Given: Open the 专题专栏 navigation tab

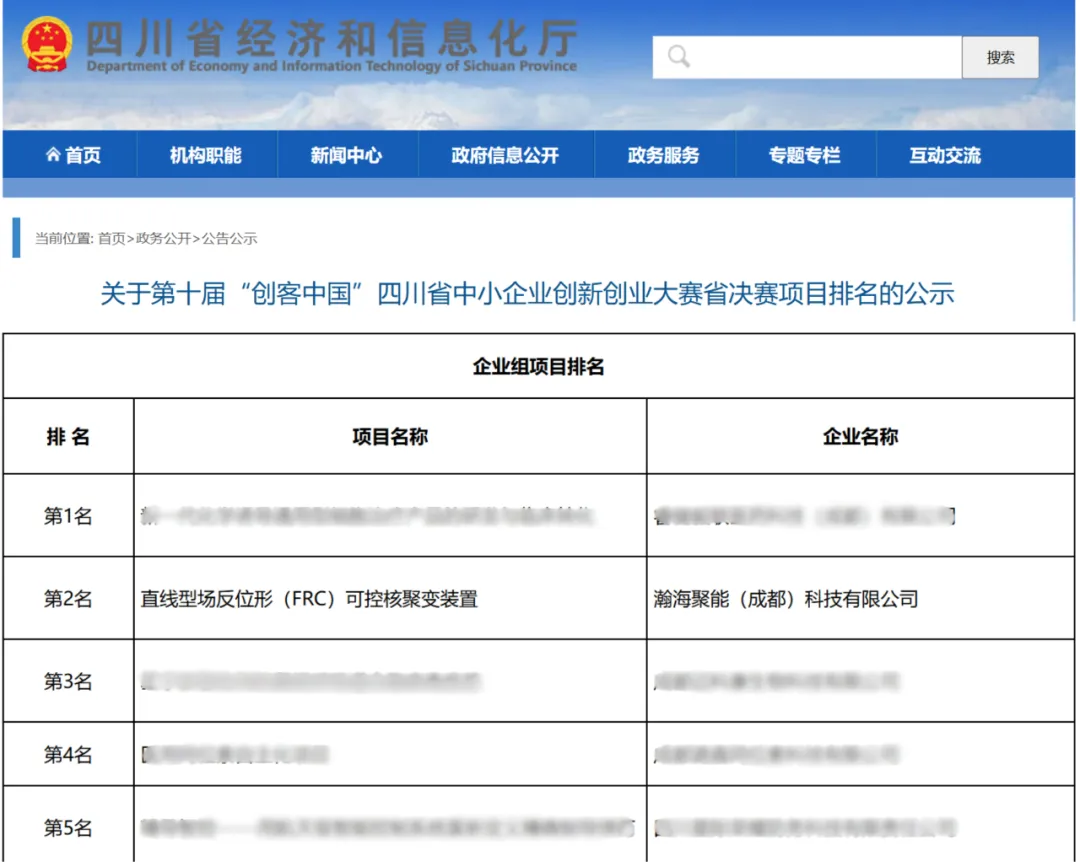Looking at the screenshot, I should [805, 155].
